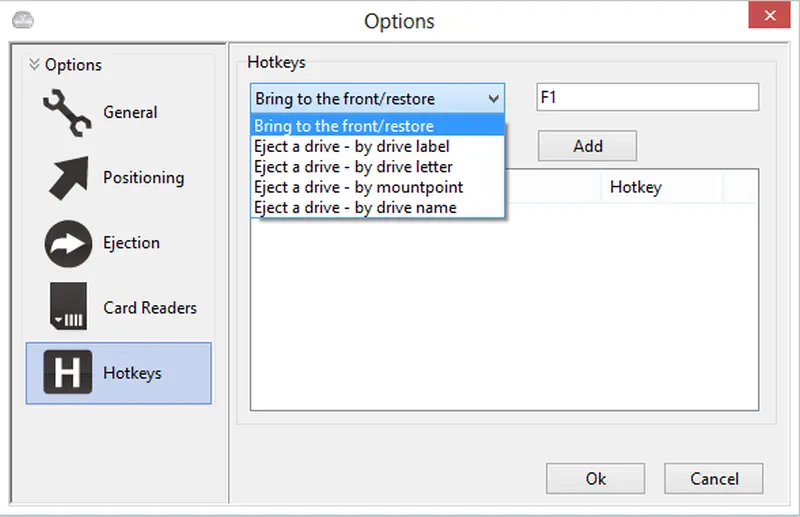
Task: Click the Hotkeys H icon
Action: [x=68, y=373]
